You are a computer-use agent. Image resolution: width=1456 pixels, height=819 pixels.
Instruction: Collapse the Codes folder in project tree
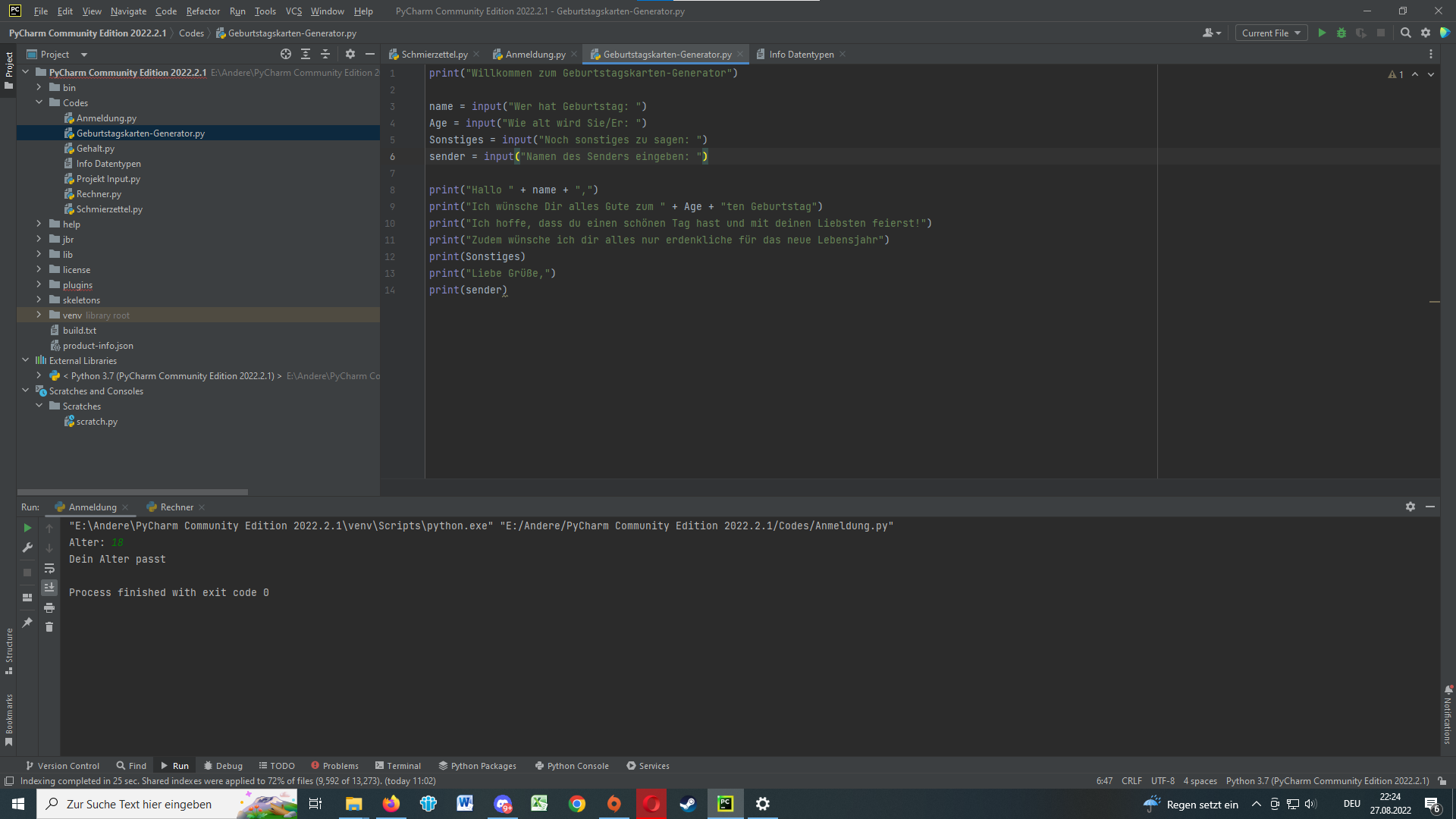pos(39,102)
